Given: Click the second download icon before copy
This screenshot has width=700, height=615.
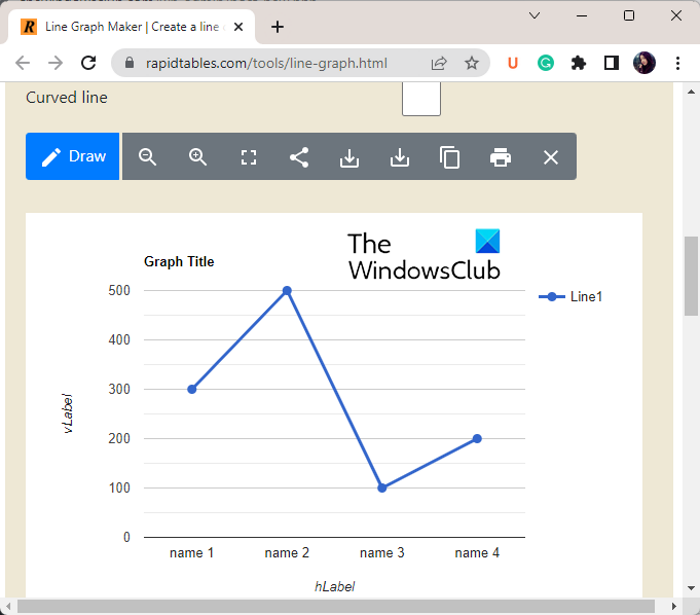Looking at the screenshot, I should (x=400, y=158).
